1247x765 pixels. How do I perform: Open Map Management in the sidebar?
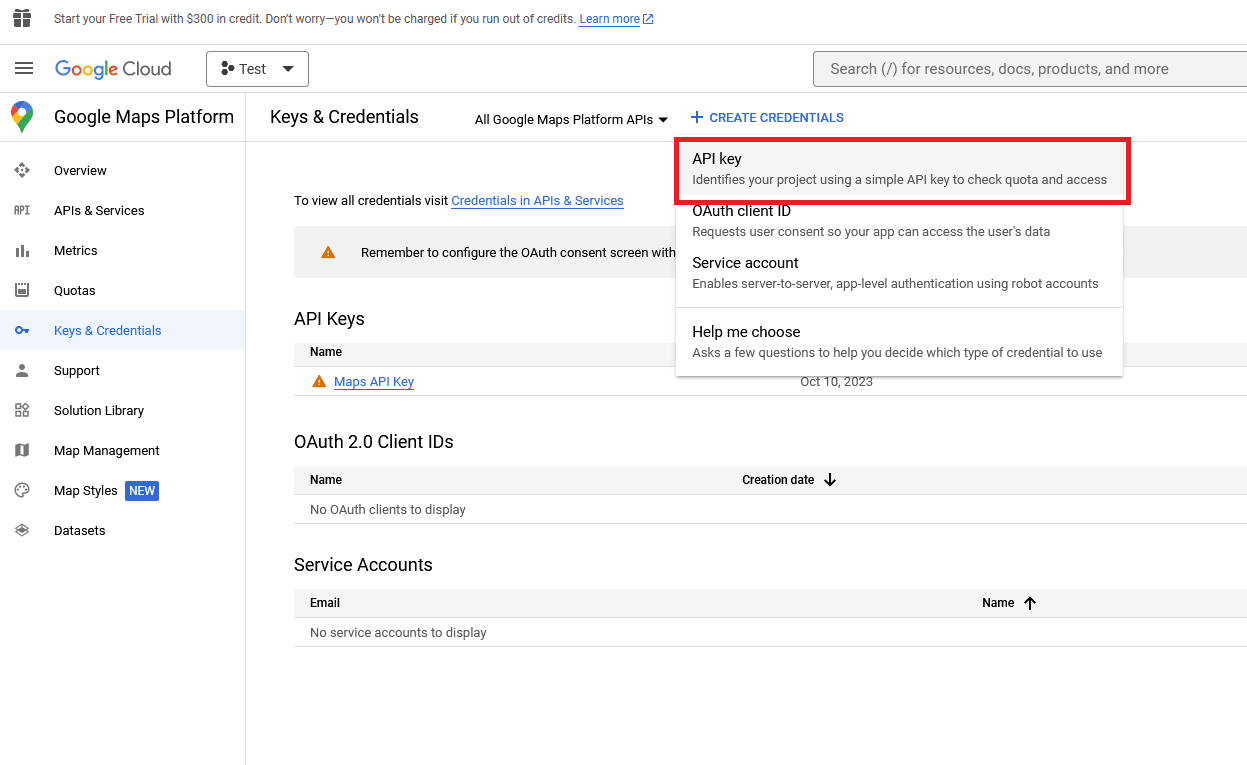[107, 450]
